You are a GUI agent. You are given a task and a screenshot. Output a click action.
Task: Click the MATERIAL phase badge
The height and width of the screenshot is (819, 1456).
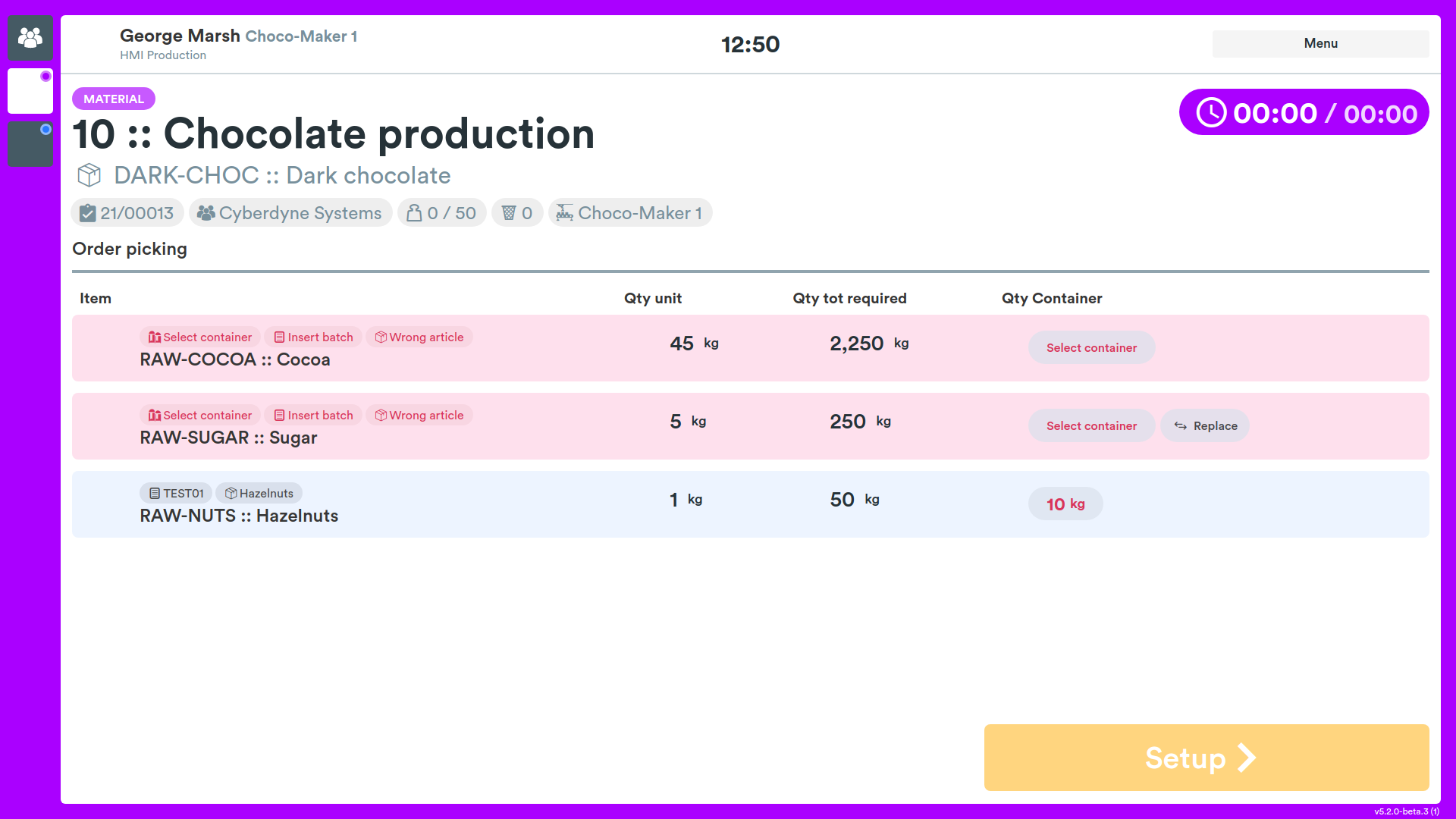pos(114,99)
